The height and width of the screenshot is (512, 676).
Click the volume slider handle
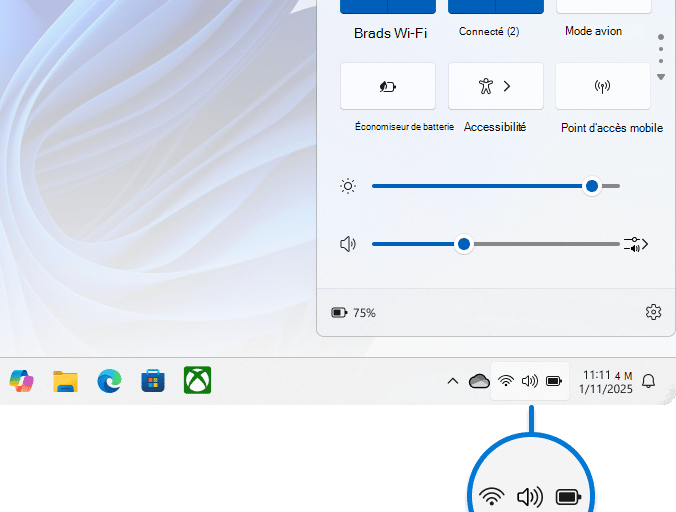click(x=464, y=244)
